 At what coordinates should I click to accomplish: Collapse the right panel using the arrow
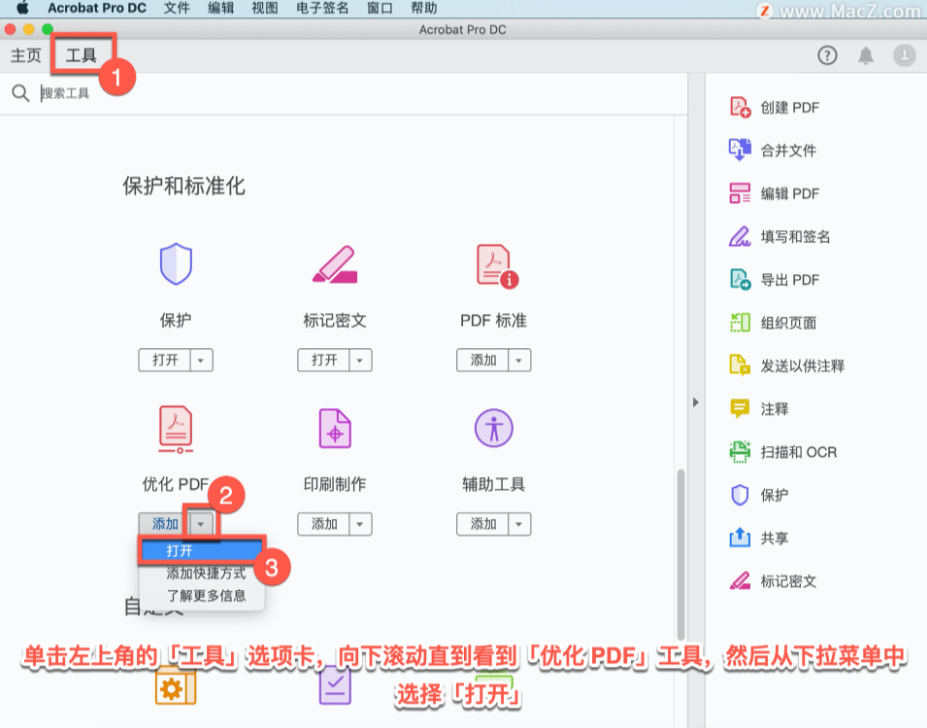click(696, 402)
